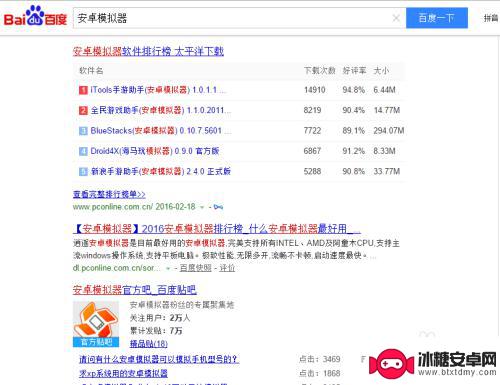Click www.pconline.com.cn URL text

113,207
